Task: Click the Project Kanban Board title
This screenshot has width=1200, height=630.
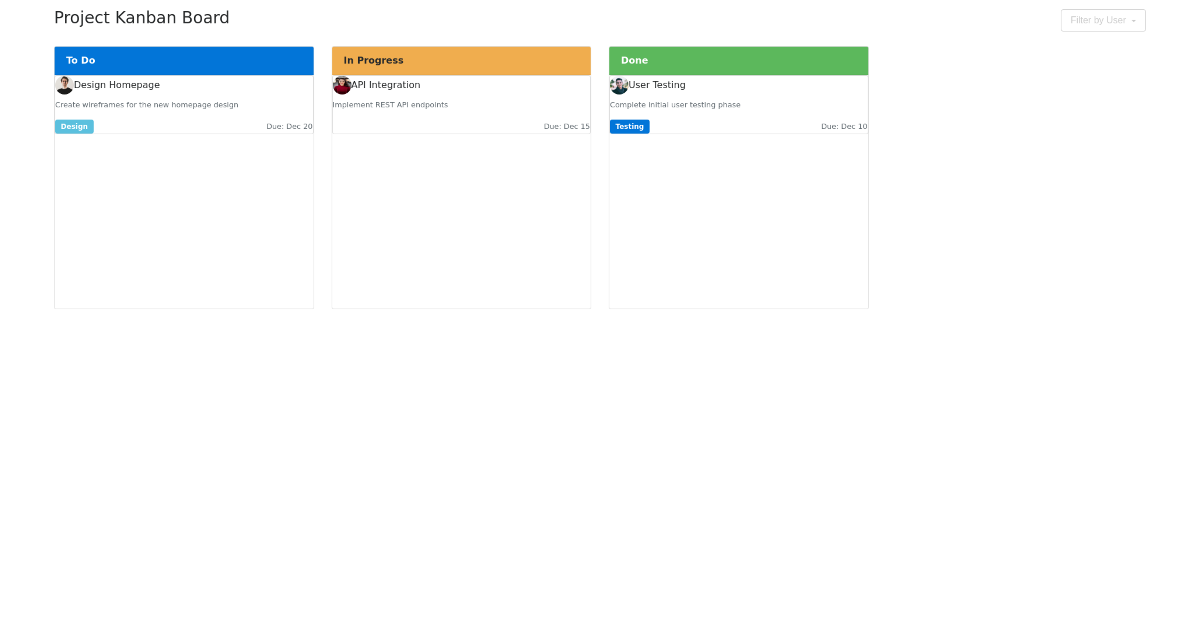Action: pos(142,17)
